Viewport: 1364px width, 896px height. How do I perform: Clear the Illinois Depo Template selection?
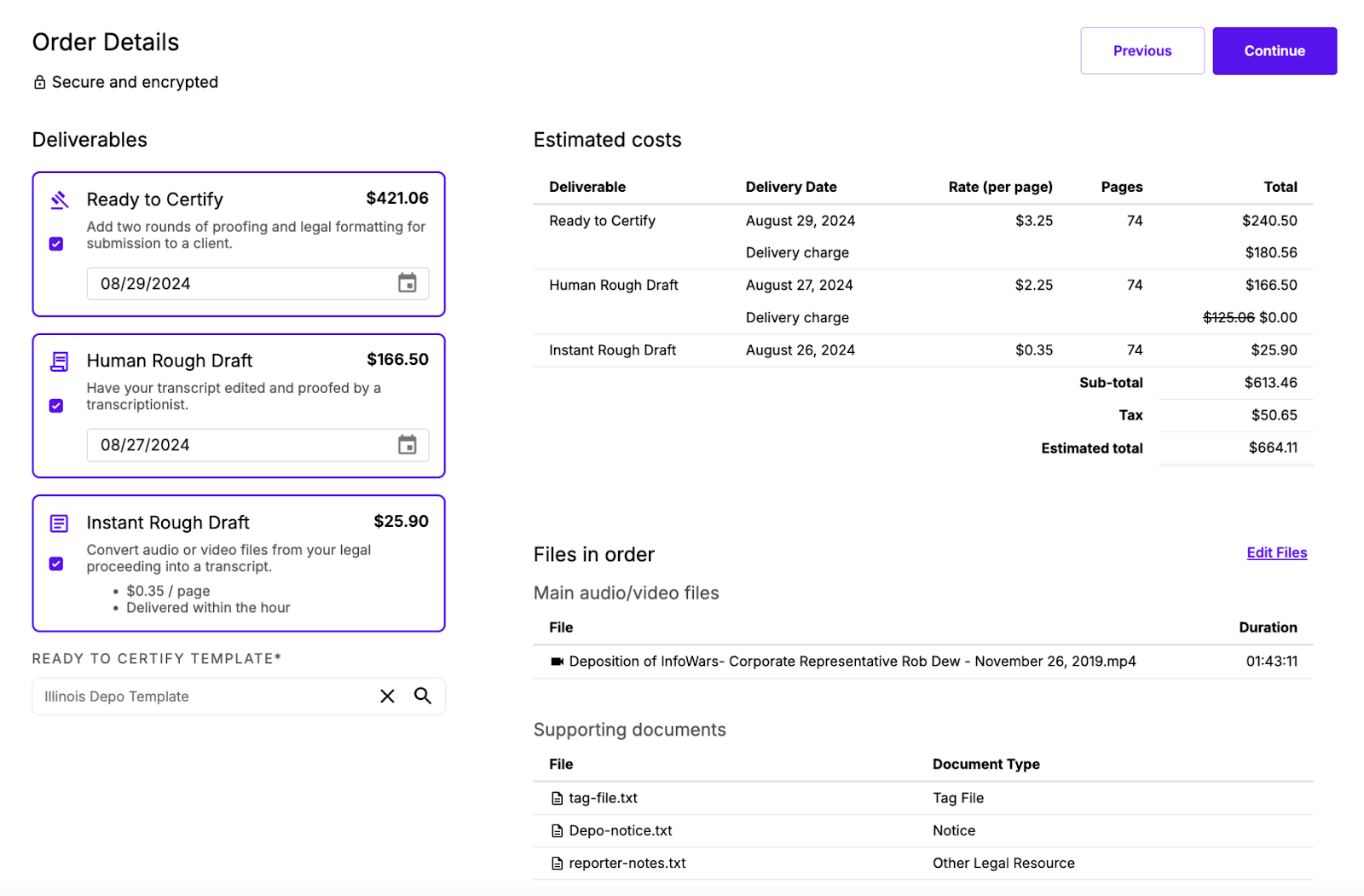point(387,696)
